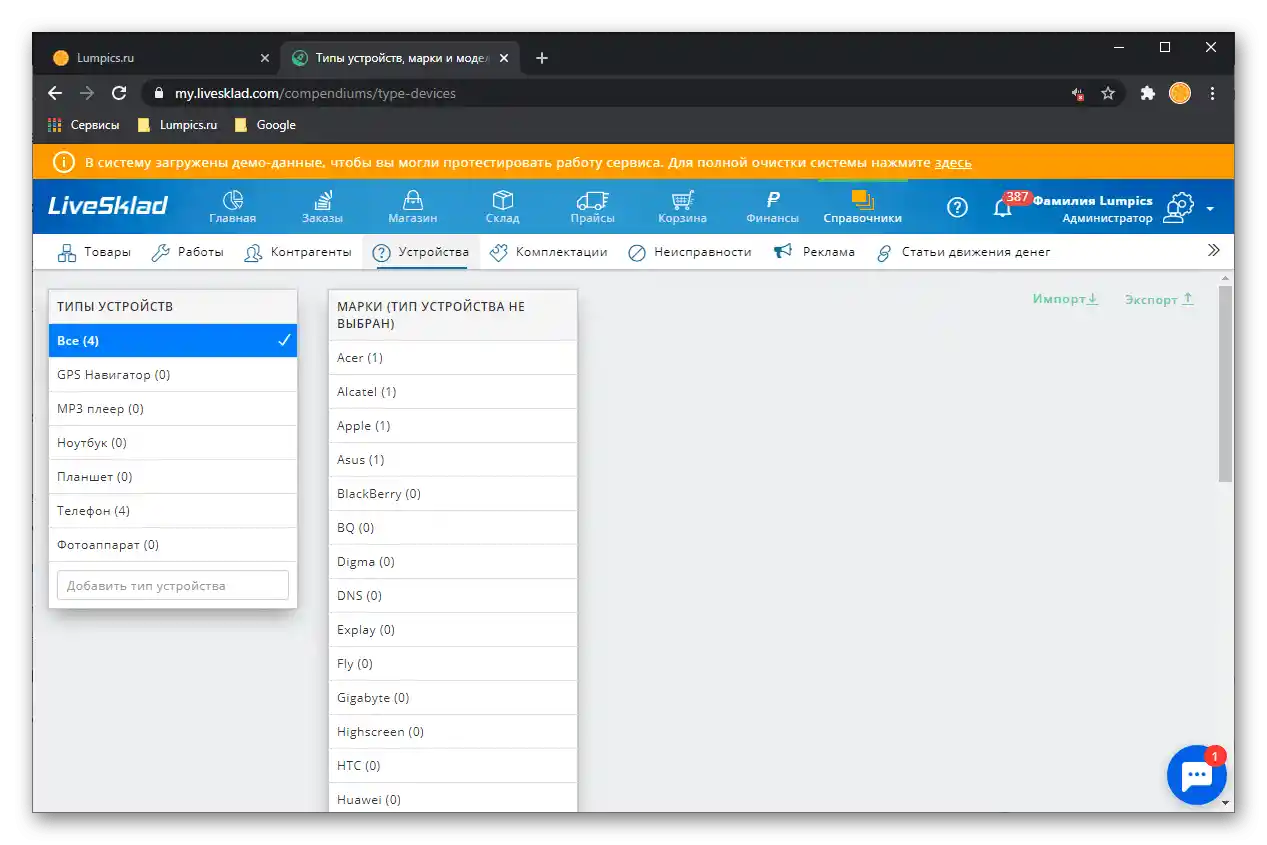
Task: Expand the profile dropdown arrow
Action: click(1209, 211)
